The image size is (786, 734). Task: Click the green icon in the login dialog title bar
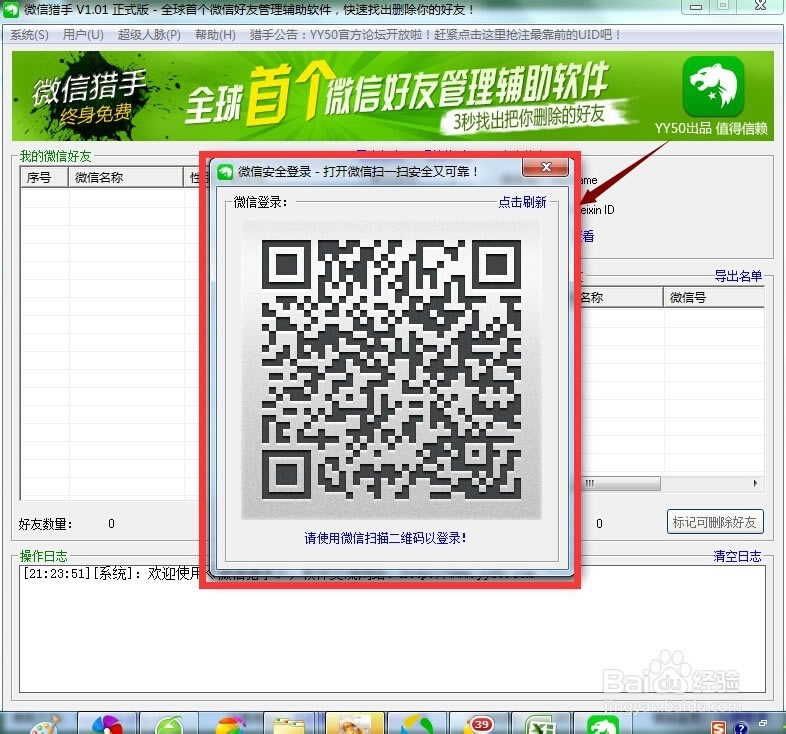pyautogui.click(x=226, y=172)
